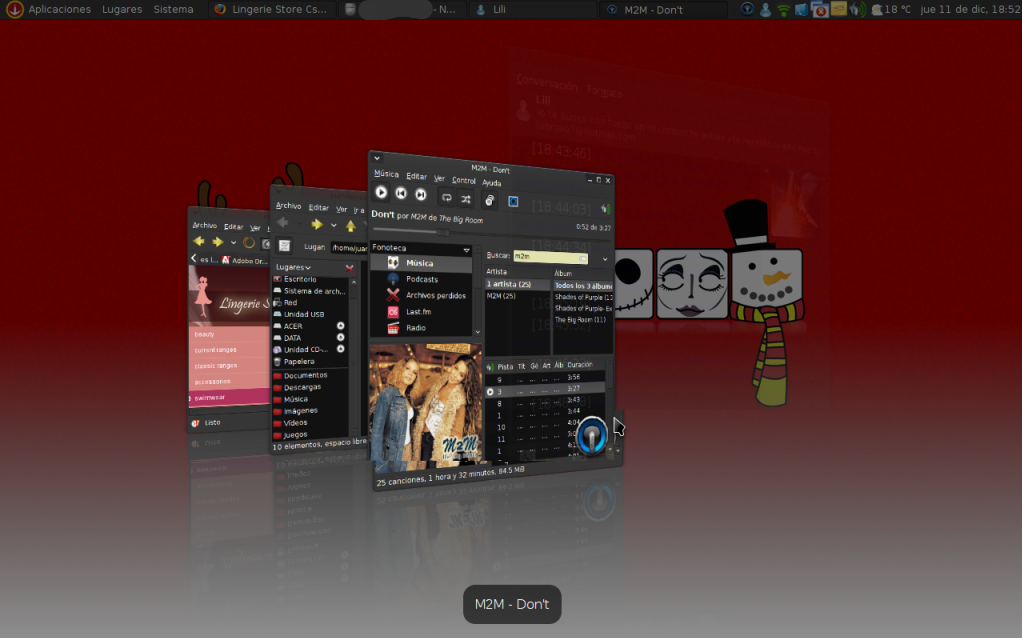This screenshot has height=638, width=1022.
Task: Open the Ayuda menu in Rhythmbox
Action: 491,182
